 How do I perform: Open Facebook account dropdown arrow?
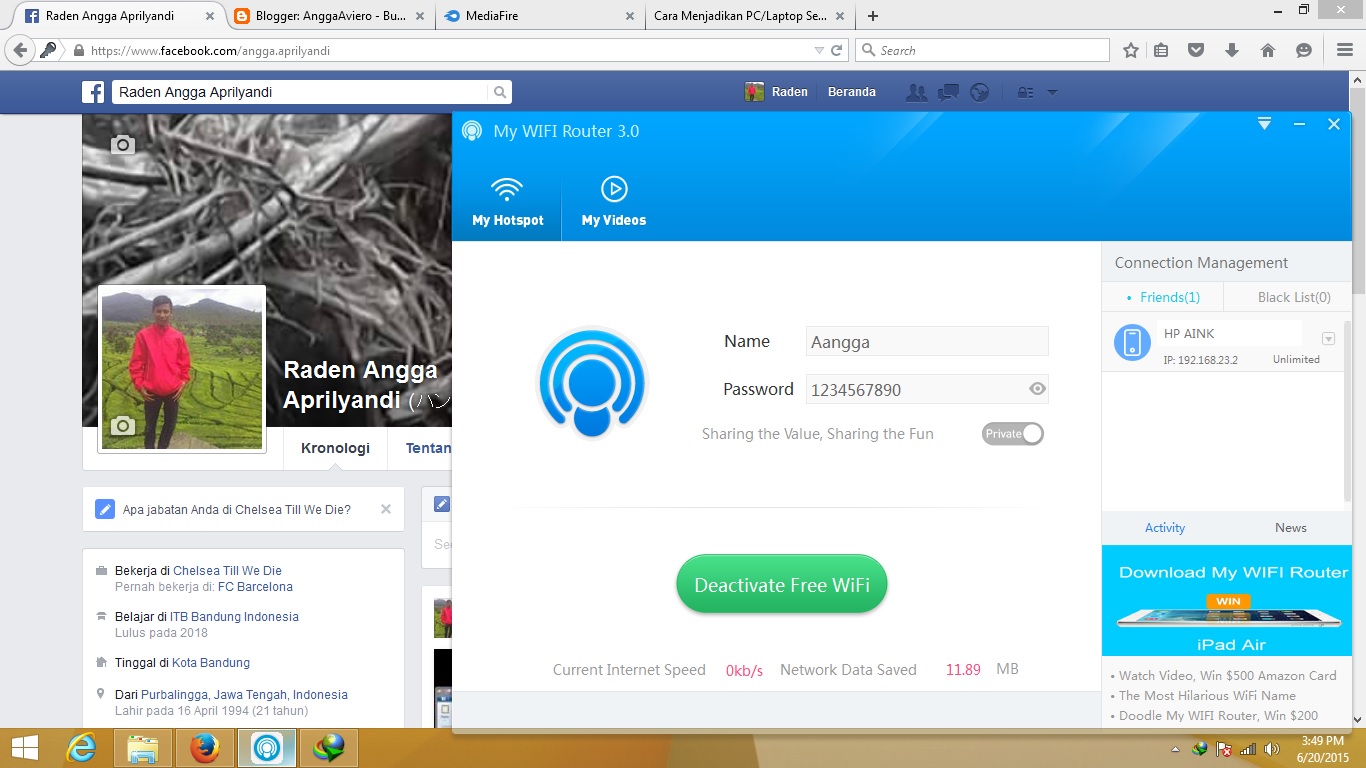(1052, 92)
